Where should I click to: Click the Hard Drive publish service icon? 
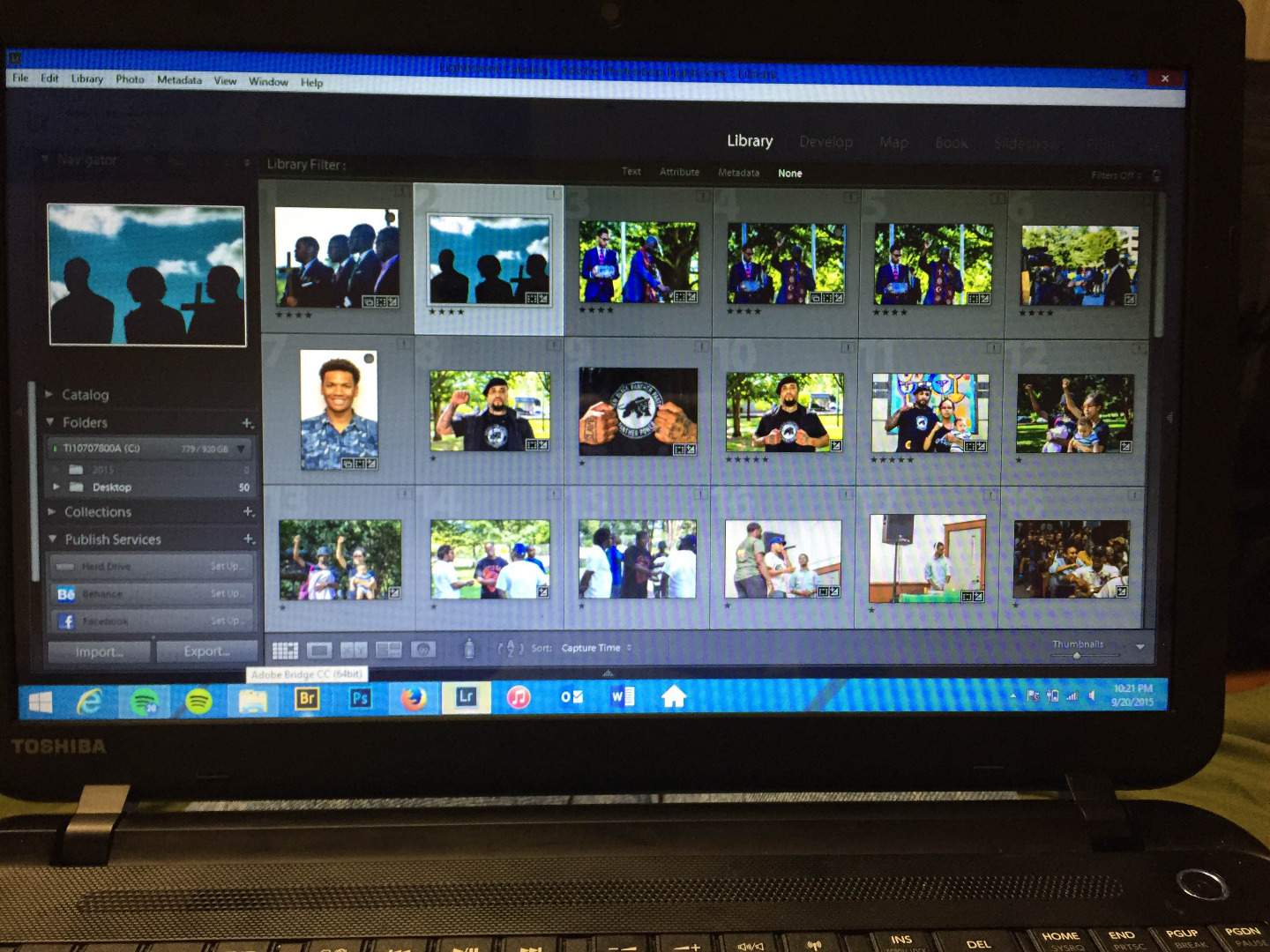[x=66, y=567]
